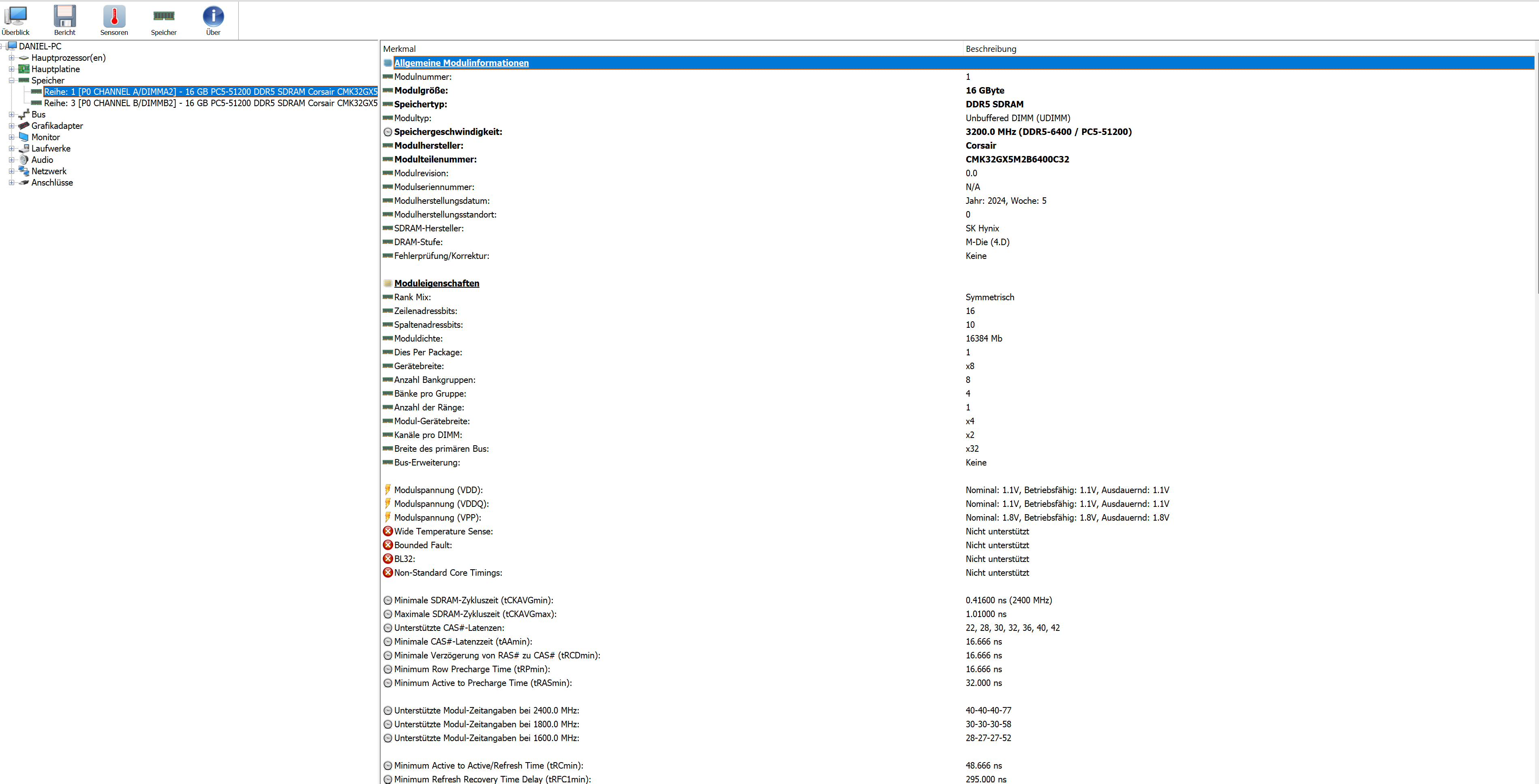This screenshot has width=1539, height=784.
Task: Click the clock icon beside Speichergeschwindigkeit
Action: pos(387,131)
